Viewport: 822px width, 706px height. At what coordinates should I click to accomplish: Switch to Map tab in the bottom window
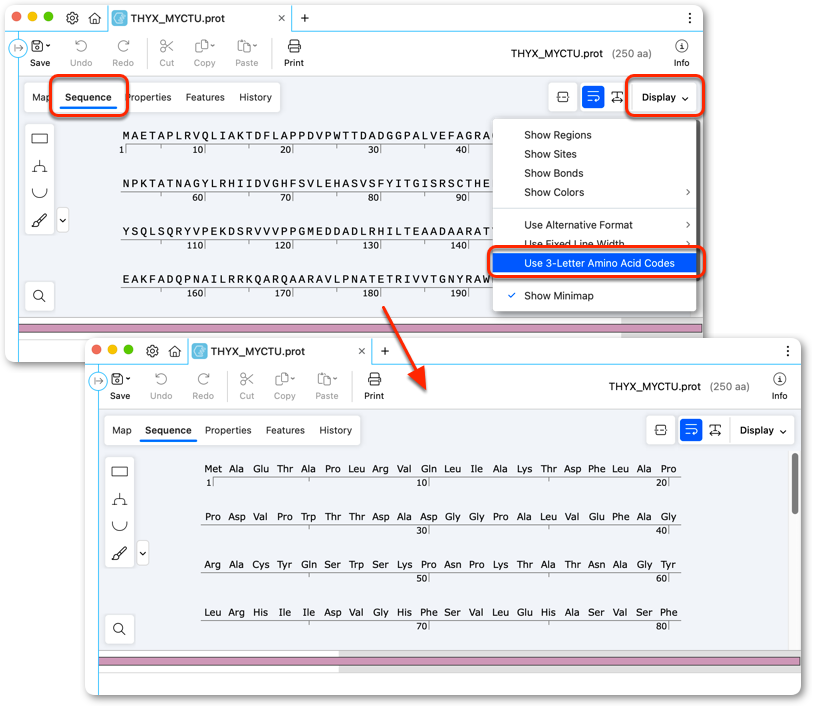pos(122,430)
